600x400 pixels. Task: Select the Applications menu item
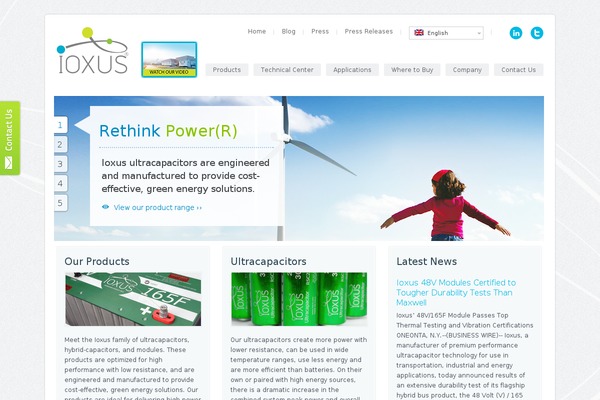tap(352, 70)
